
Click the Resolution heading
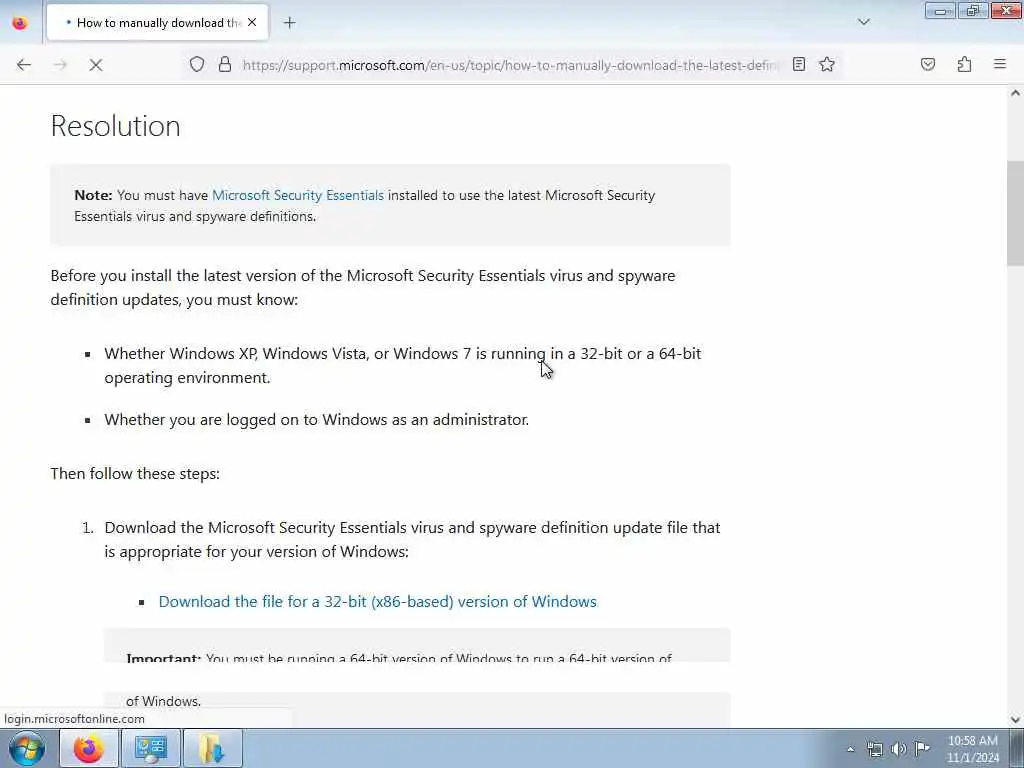tap(116, 126)
